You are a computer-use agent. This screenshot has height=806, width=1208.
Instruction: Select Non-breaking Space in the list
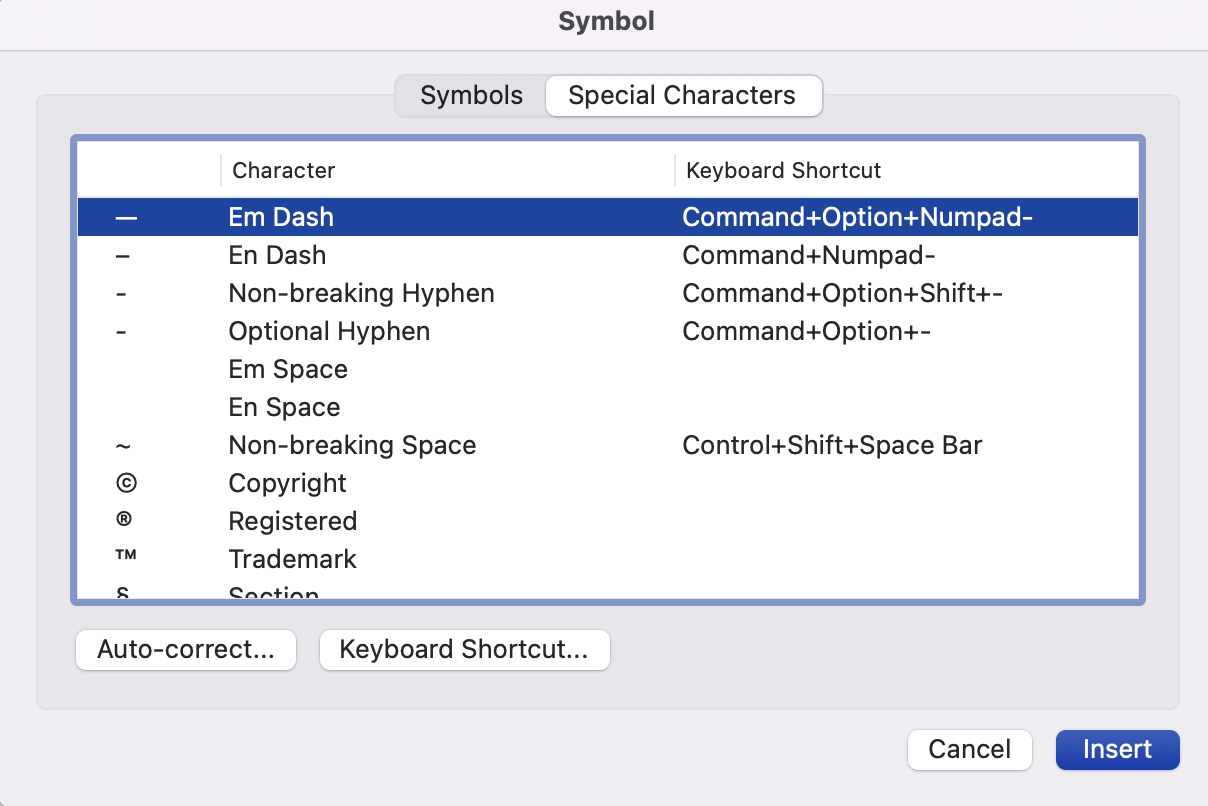point(352,445)
